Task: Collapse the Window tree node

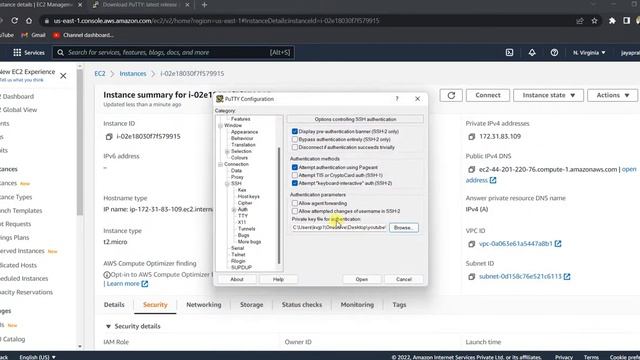Action: click(220, 125)
